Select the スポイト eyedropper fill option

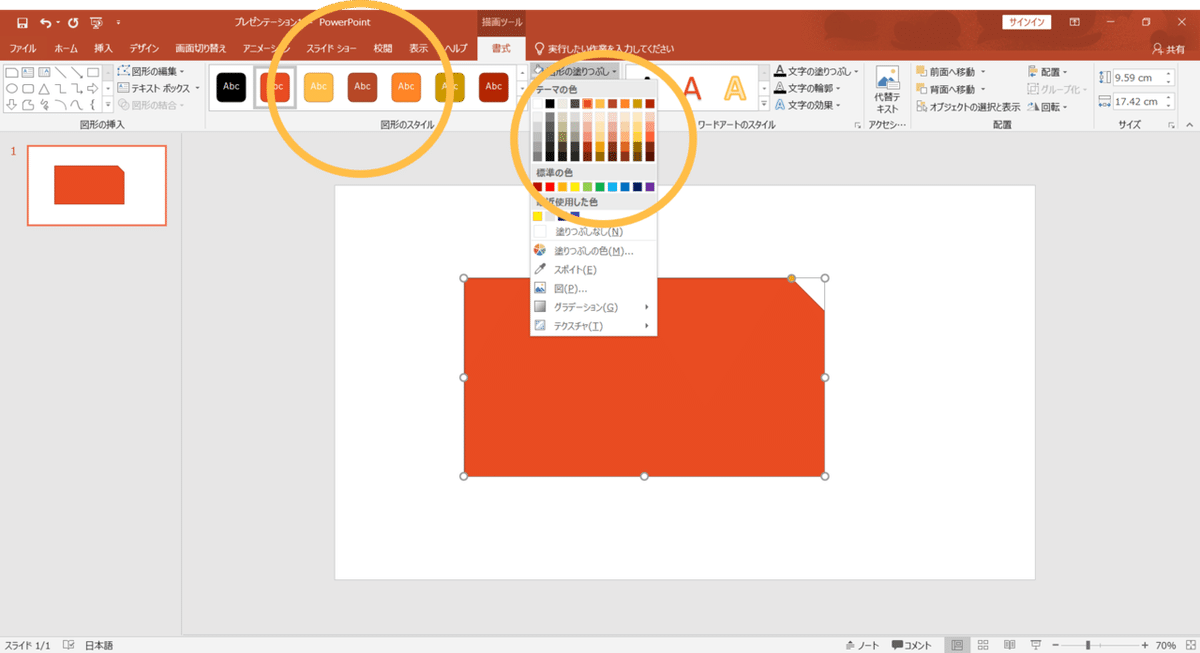click(x=580, y=269)
